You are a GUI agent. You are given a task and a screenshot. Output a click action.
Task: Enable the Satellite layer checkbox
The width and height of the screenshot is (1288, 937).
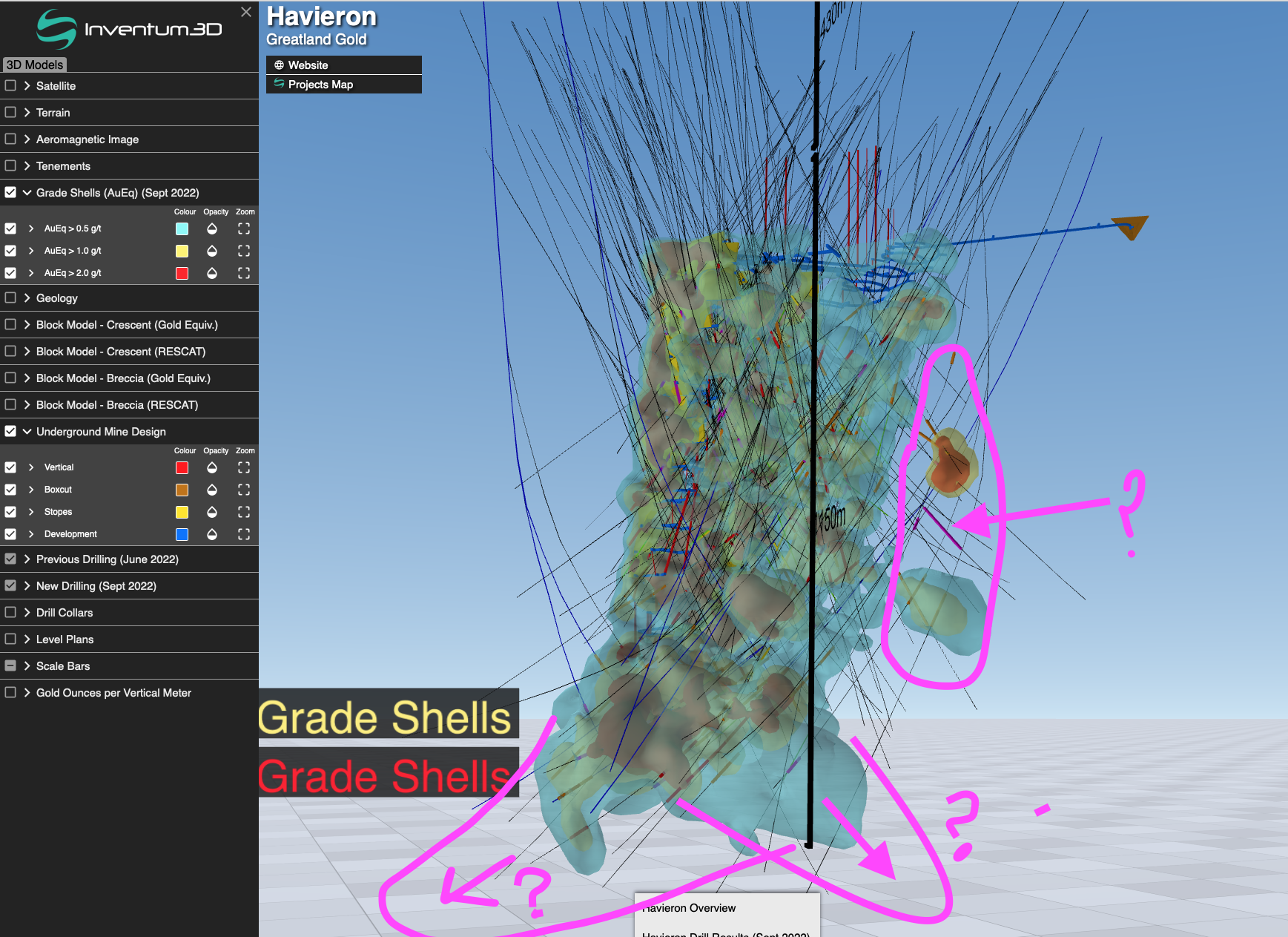(x=10, y=85)
